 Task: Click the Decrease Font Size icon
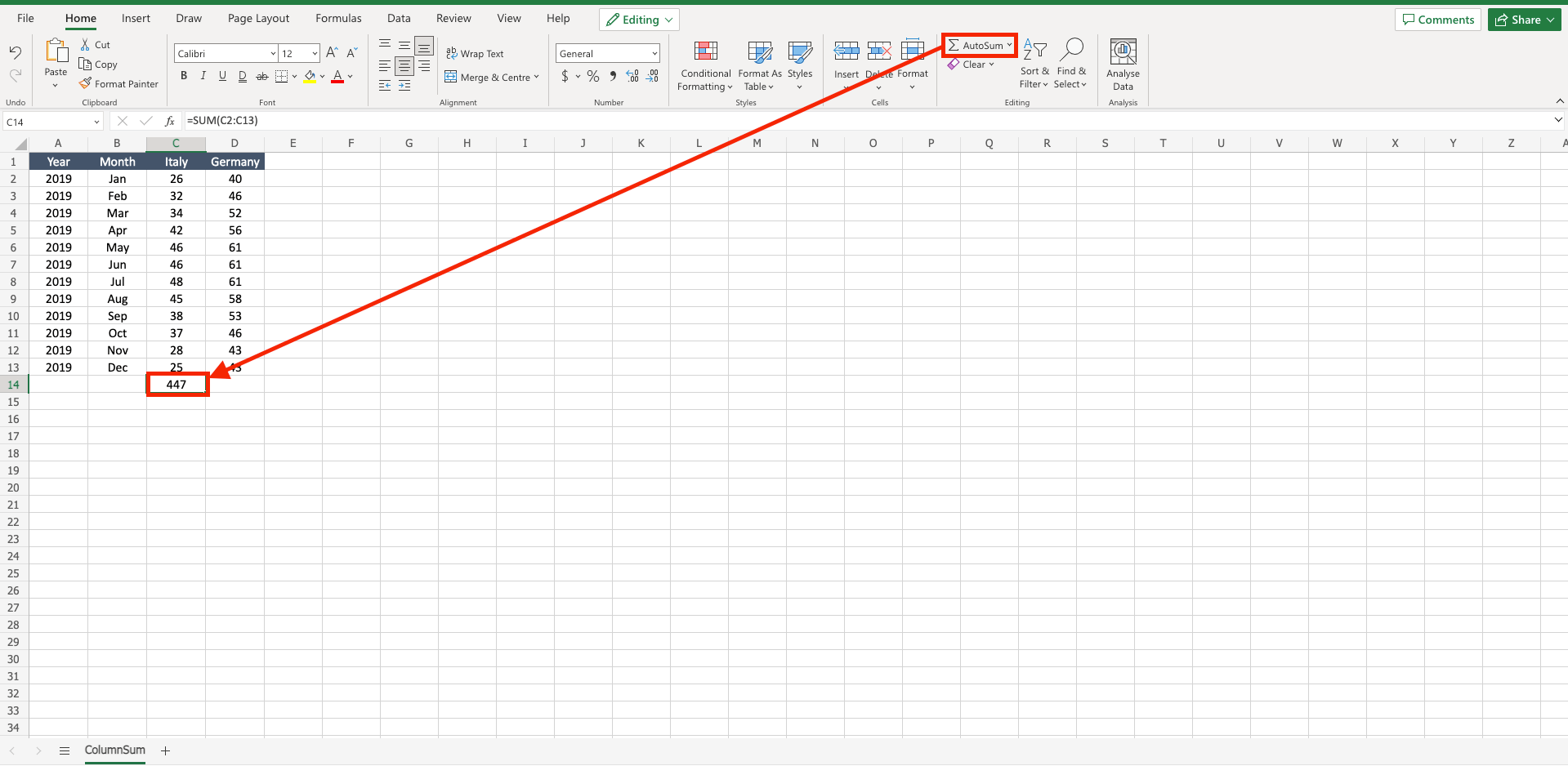[351, 51]
